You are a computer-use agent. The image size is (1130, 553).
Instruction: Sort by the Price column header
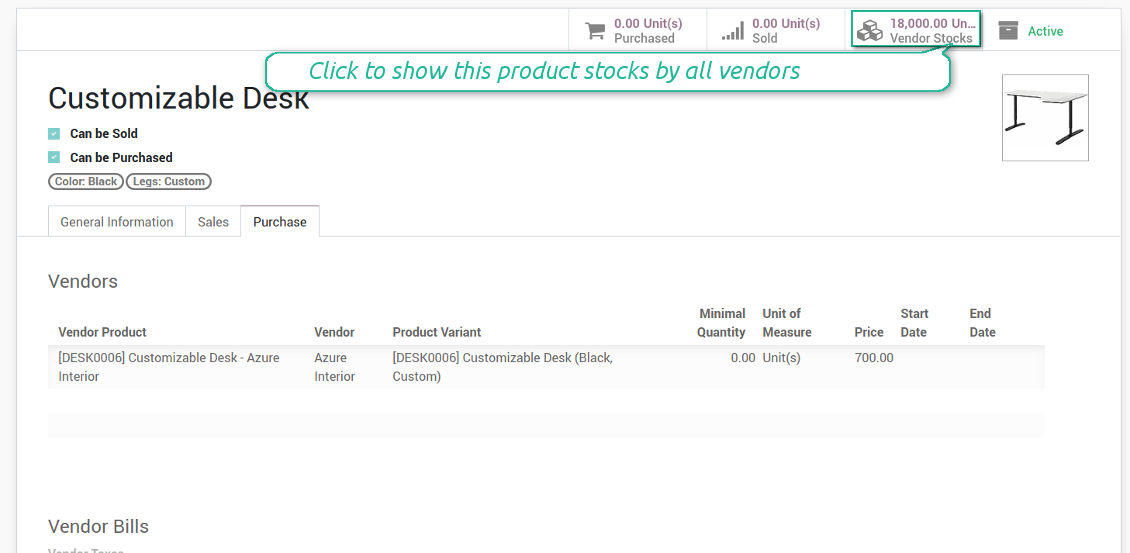(x=869, y=332)
